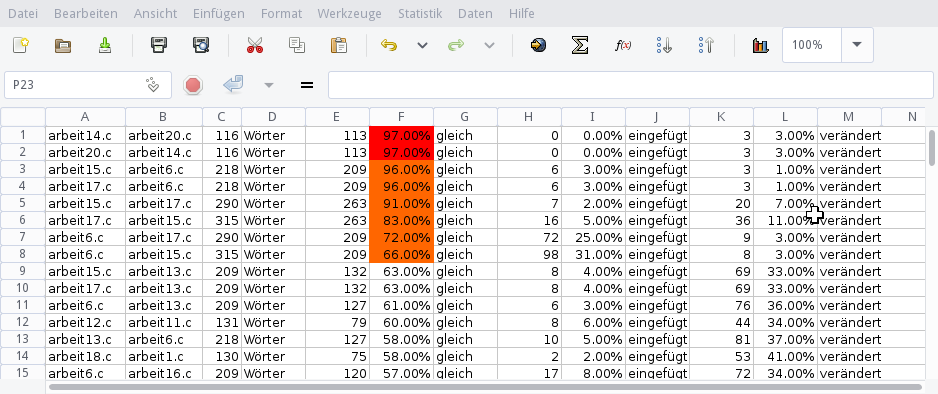Click the Sum sigma icon
938x394 pixels.
coord(580,45)
